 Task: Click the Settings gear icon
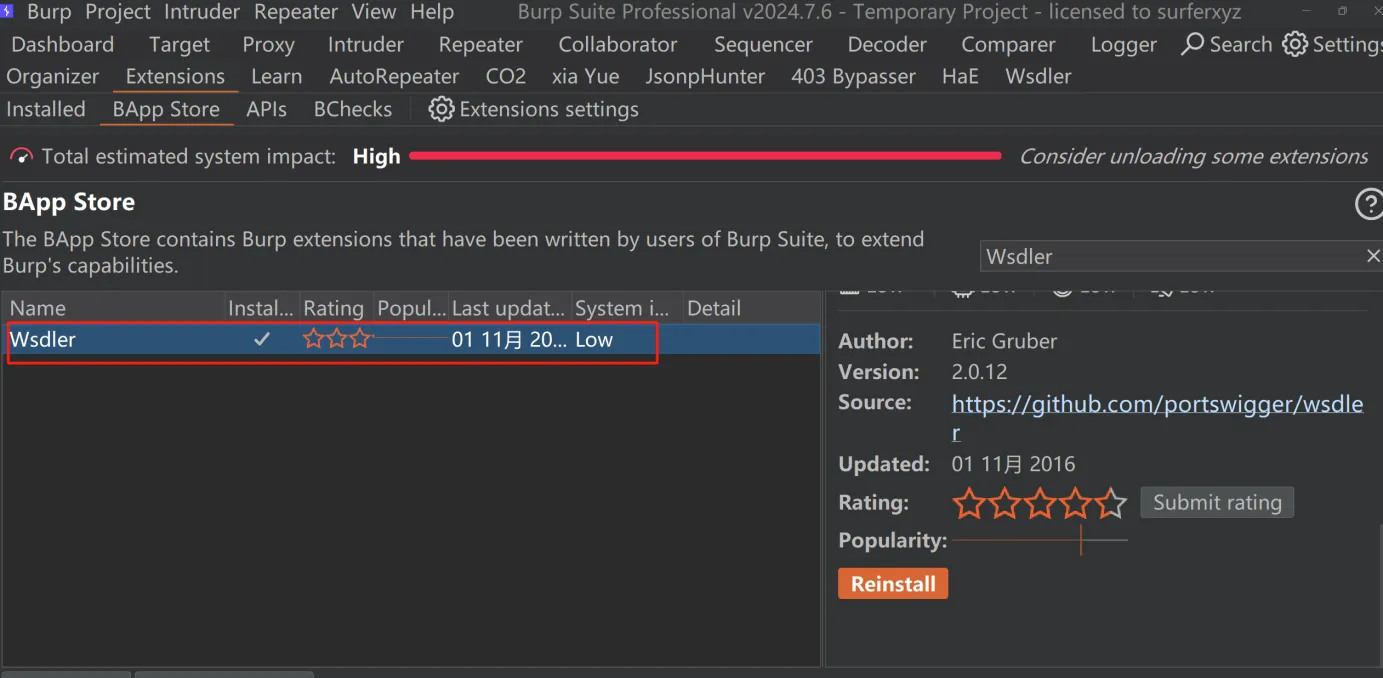coord(1295,44)
